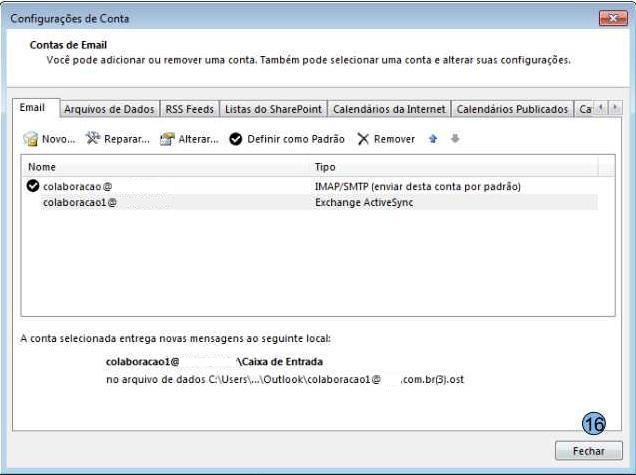The image size is (636, 475).
Task: Select the Listas do SharePoint tab
Action: (273, 109)
